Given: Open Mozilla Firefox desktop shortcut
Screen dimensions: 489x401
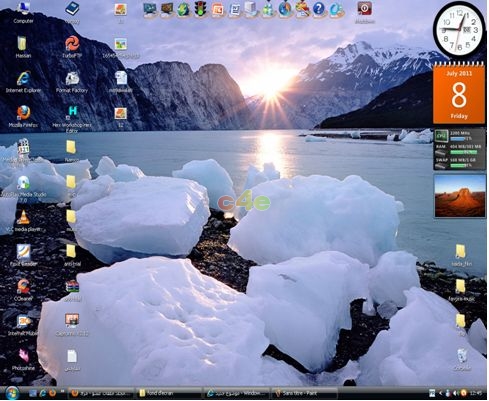Looking at the screenshot, I should point(23,117).
